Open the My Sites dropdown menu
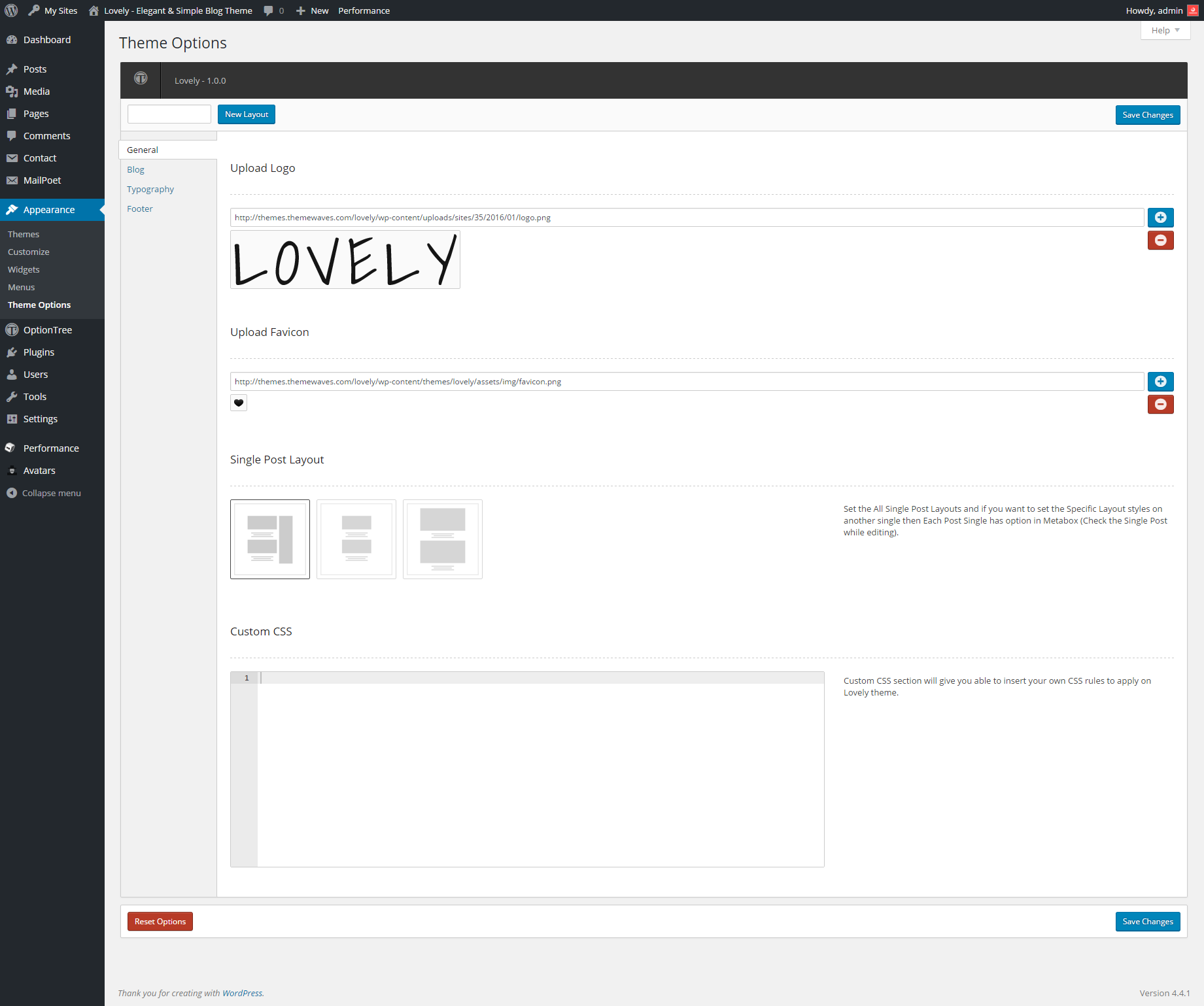 tap(60, 10)
